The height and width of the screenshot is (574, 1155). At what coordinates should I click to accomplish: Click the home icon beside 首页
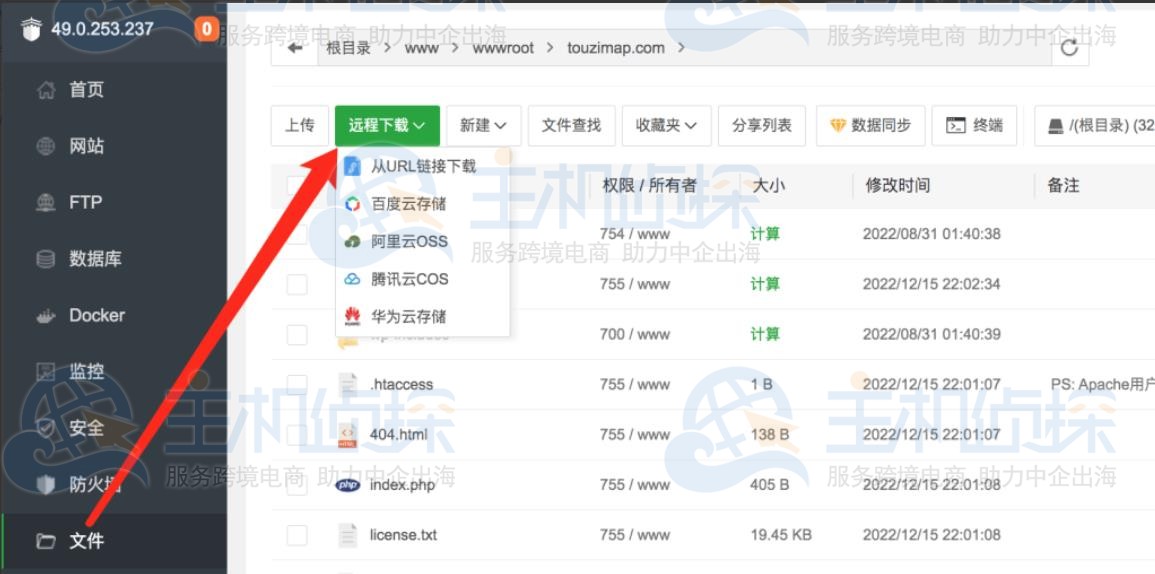tap(46, 90)
